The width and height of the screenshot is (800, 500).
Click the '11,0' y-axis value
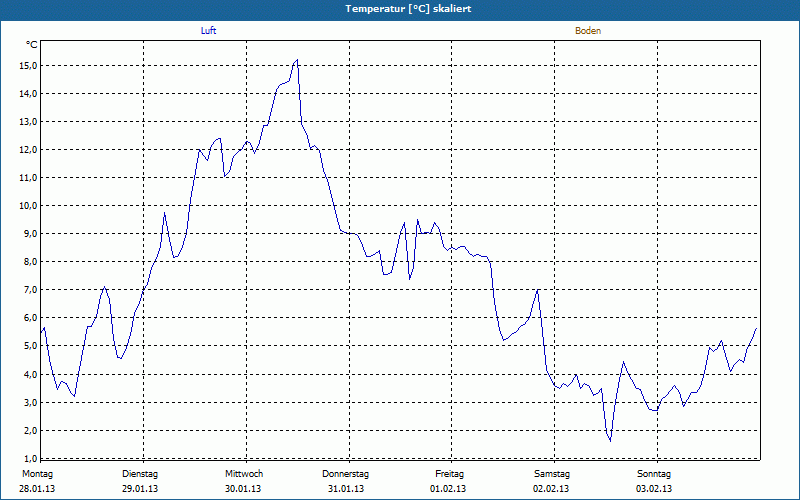pyautogui.click(x=28, y=178)
